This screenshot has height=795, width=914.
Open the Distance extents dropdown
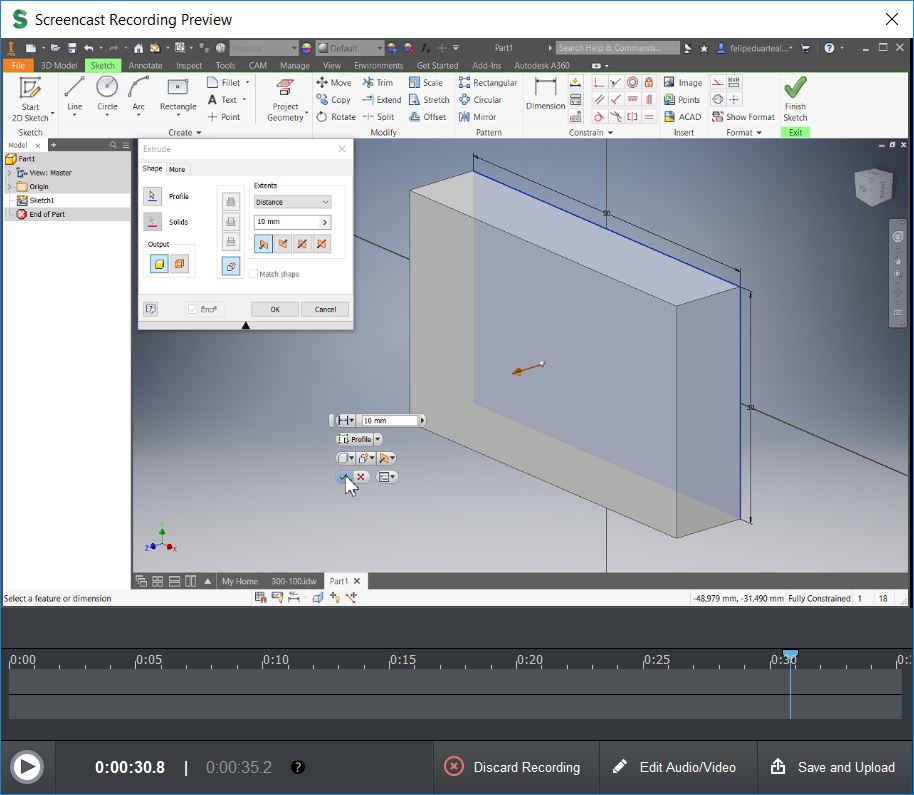326,201
